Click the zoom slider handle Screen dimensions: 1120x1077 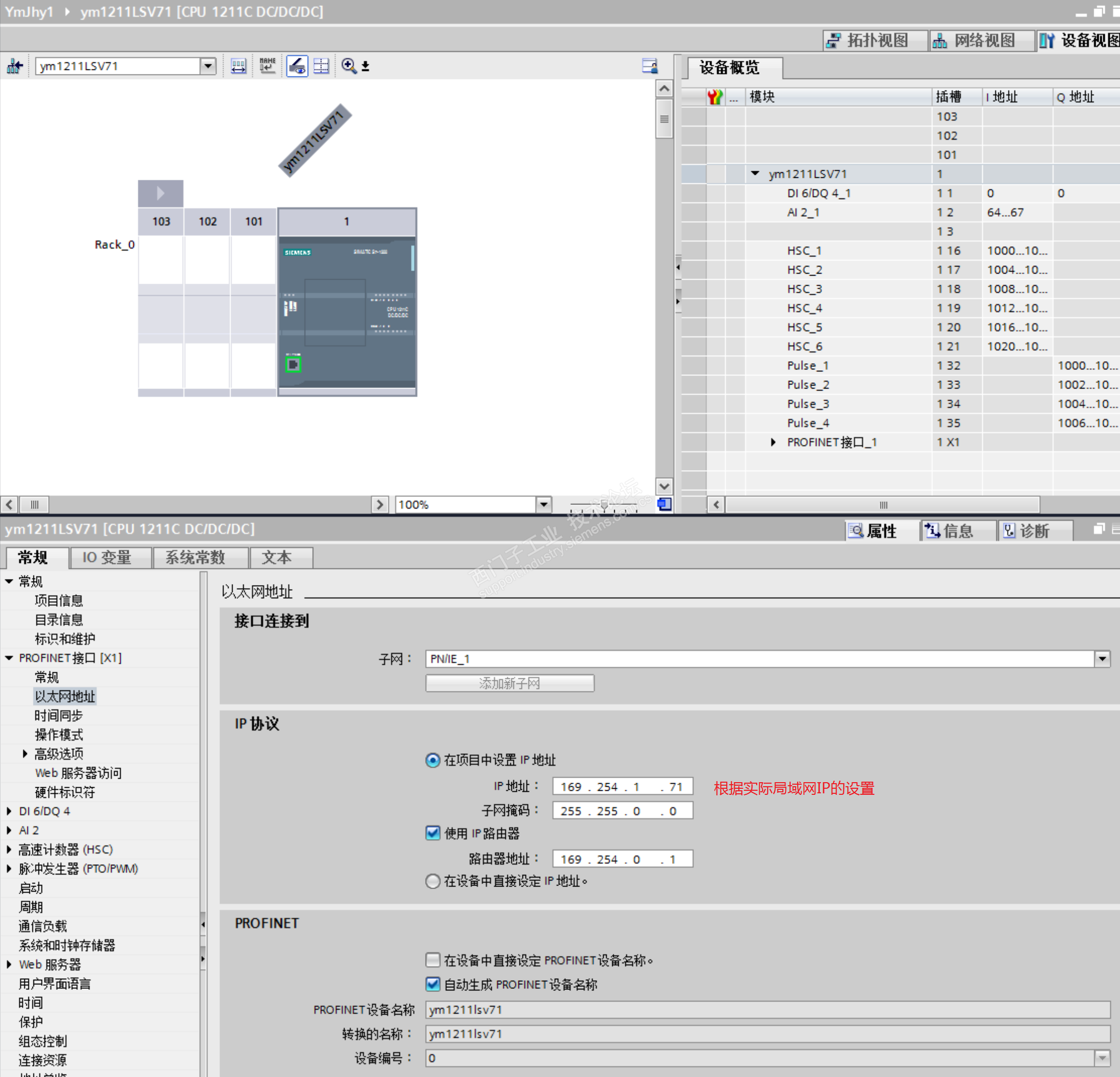(604, 504)
